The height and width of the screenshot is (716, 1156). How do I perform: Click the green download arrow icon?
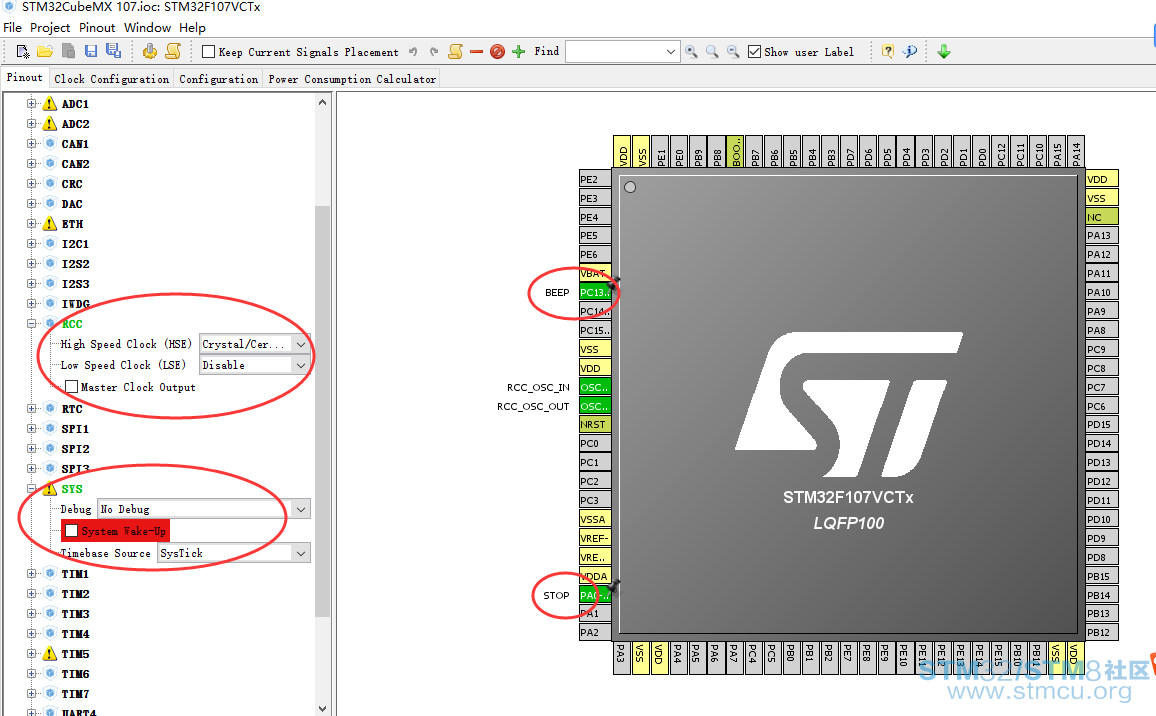[x=944, y=52]
